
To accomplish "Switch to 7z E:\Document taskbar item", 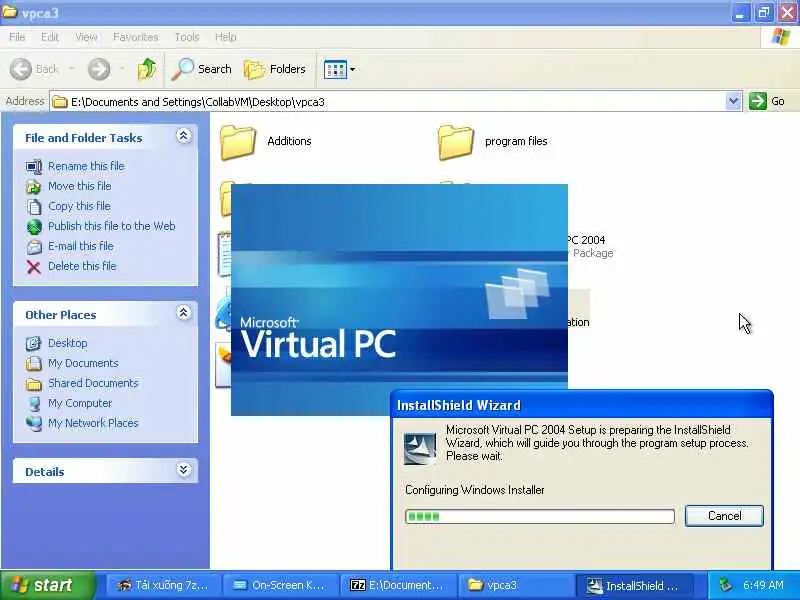I will [x=397, y=585].
